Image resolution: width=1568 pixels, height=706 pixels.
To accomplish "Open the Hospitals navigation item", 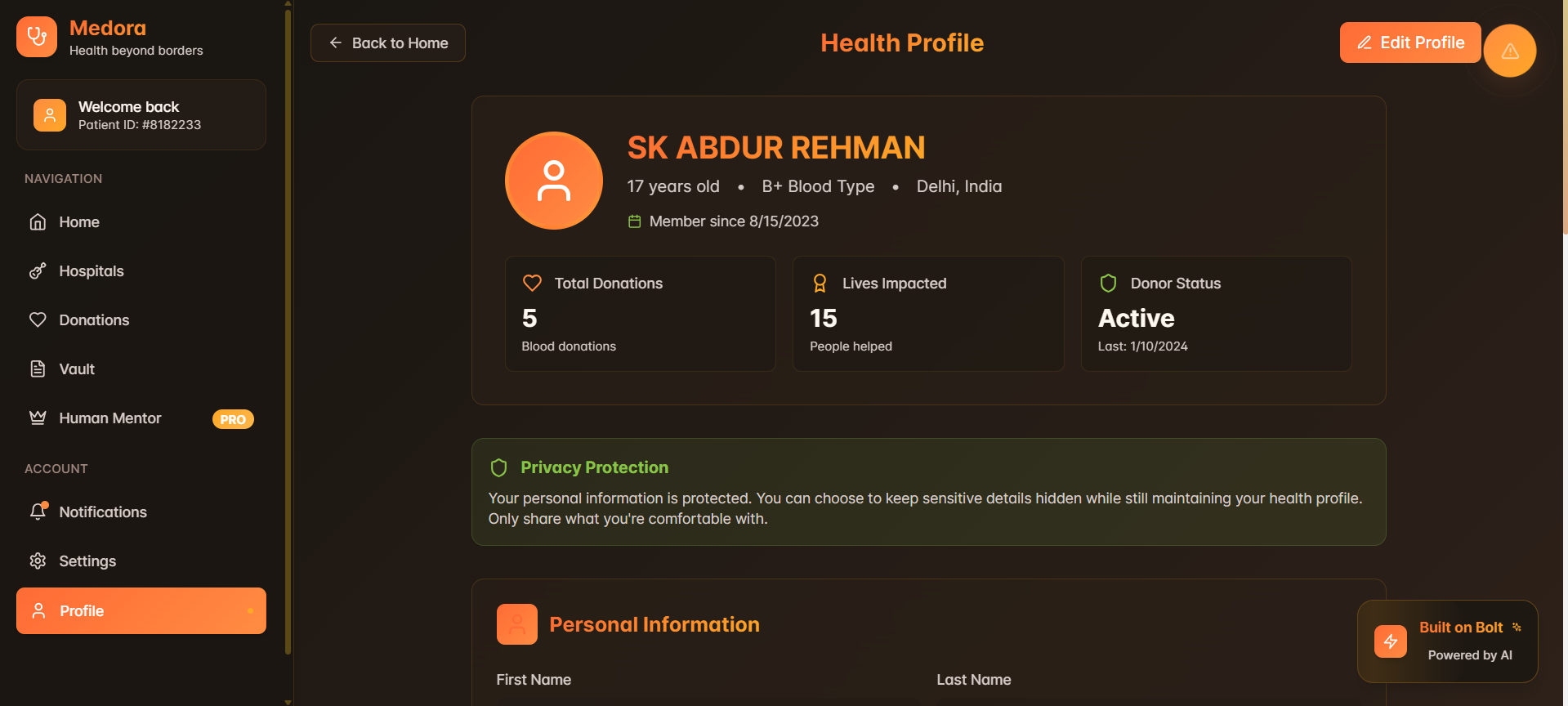I will click(141, 271).
